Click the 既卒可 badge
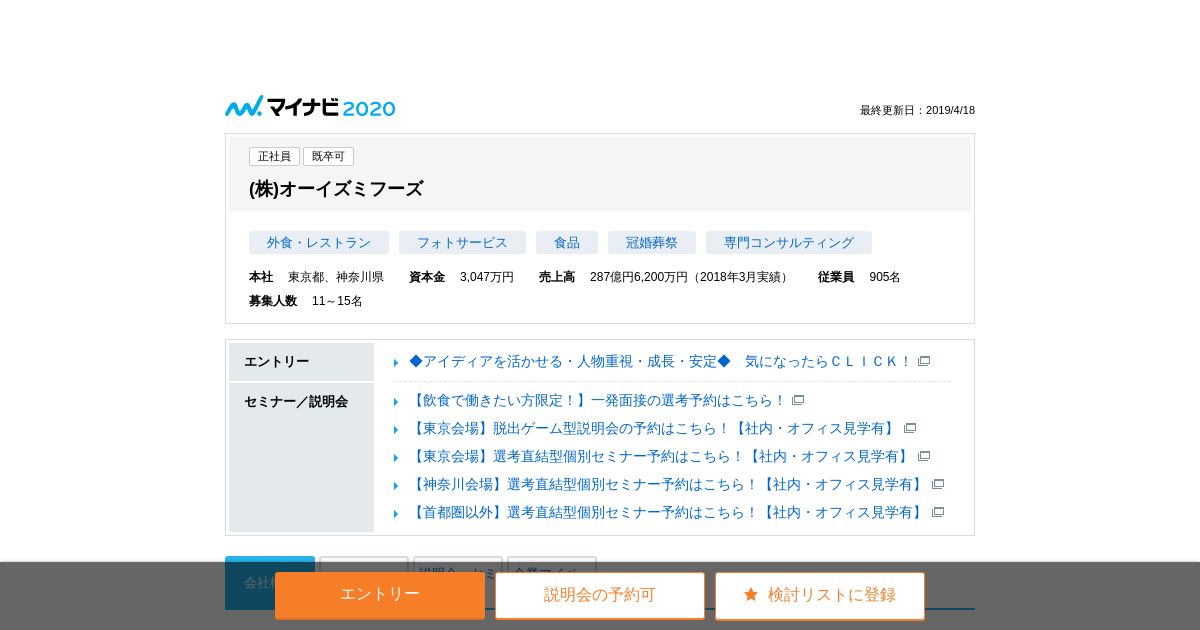Image resolution: width=1200 pixels, height=630 pixels. click(328, 157)
